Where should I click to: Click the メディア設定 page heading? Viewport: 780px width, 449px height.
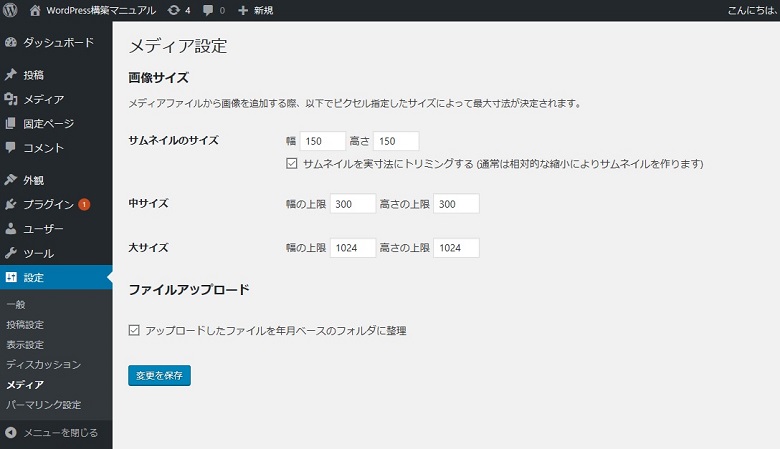[178, 46]
